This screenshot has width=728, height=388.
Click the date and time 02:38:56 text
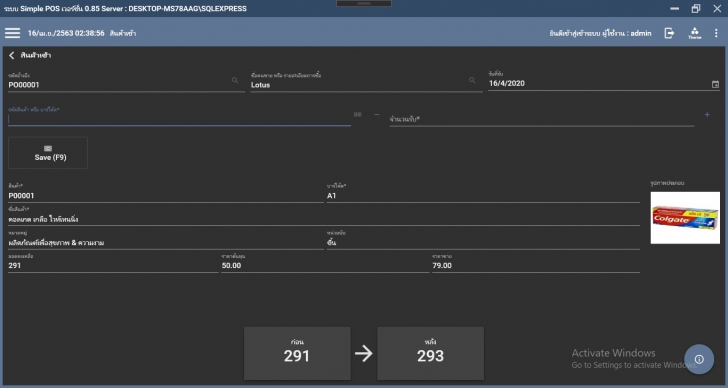click(x=66, y=33)
